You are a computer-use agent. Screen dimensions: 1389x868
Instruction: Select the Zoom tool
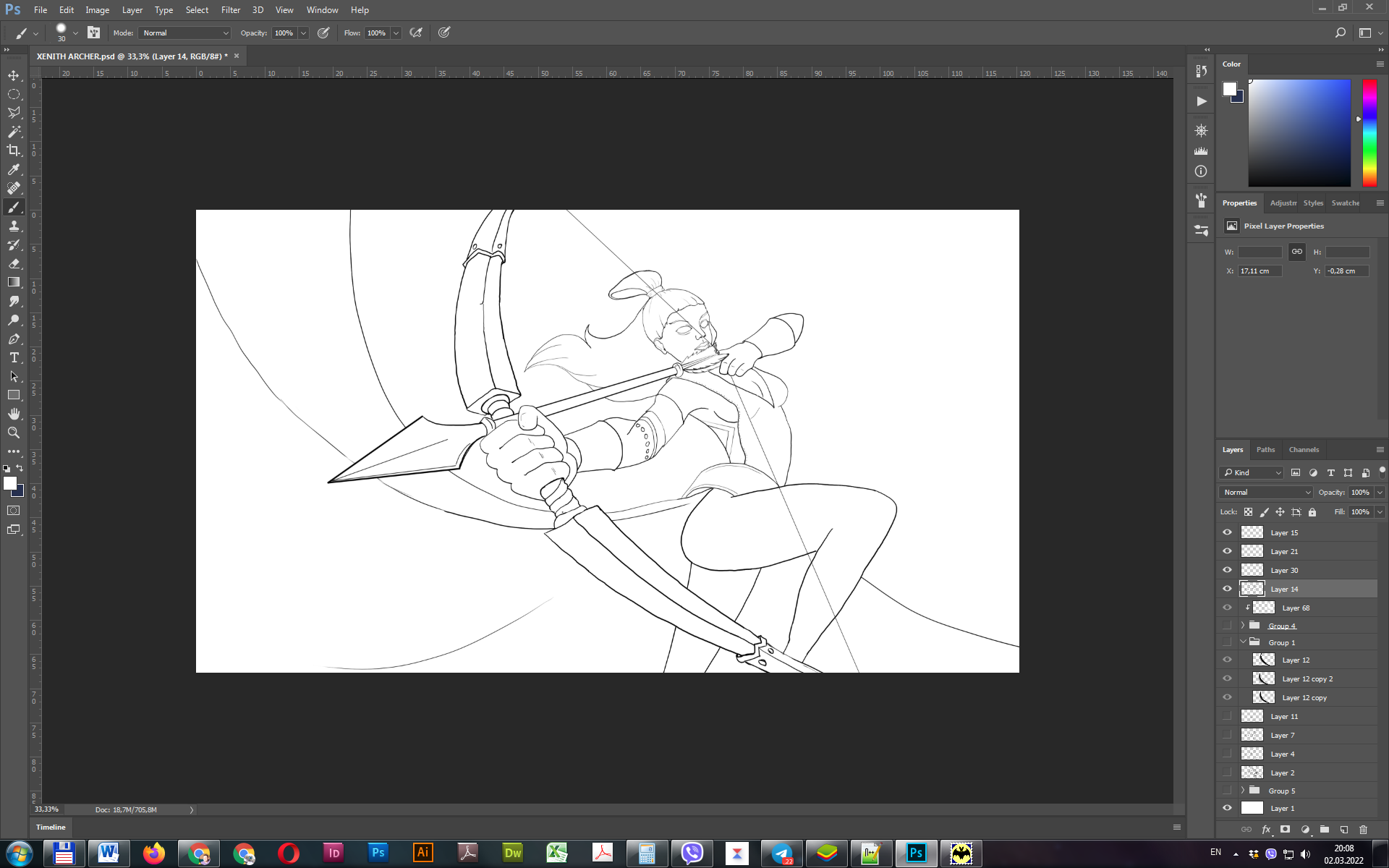pos(14,433)
